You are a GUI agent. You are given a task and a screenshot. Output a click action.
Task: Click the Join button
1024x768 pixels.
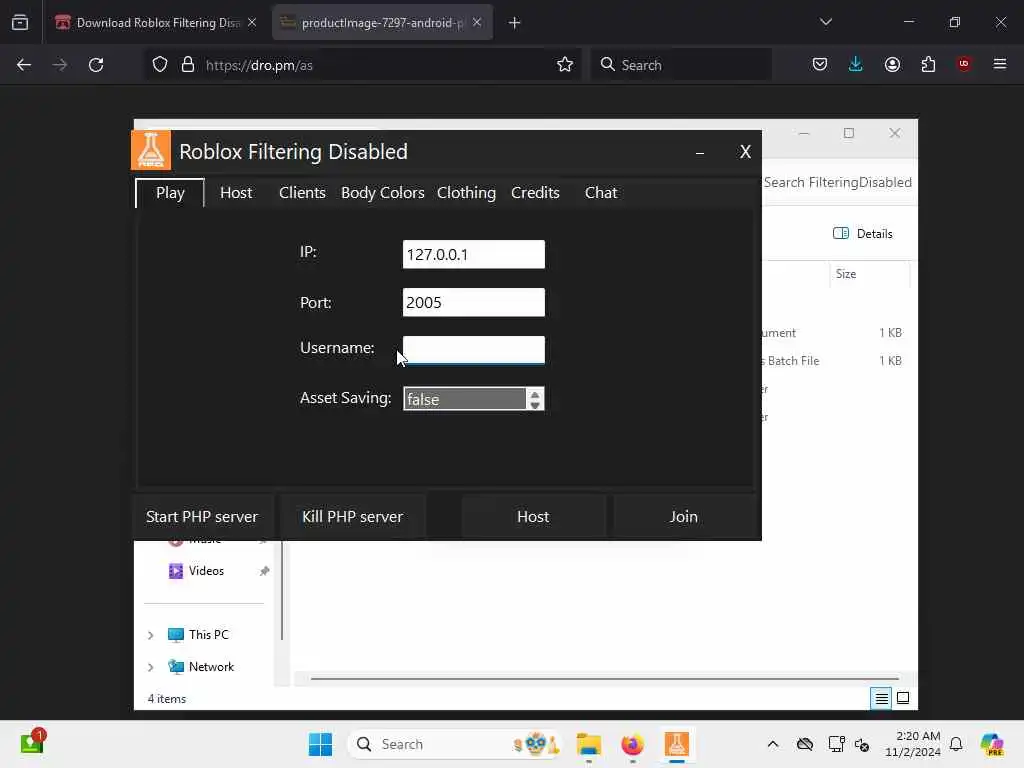point(683,517)
